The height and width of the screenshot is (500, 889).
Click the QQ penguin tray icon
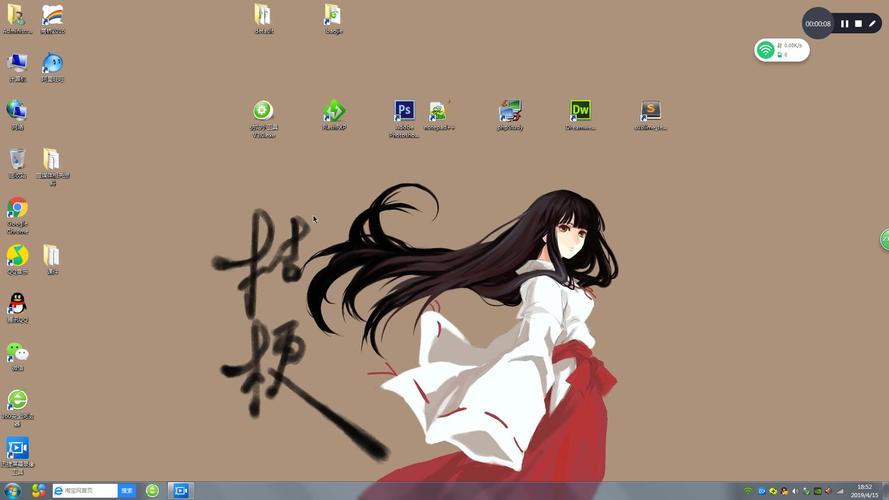coord(784,491)
